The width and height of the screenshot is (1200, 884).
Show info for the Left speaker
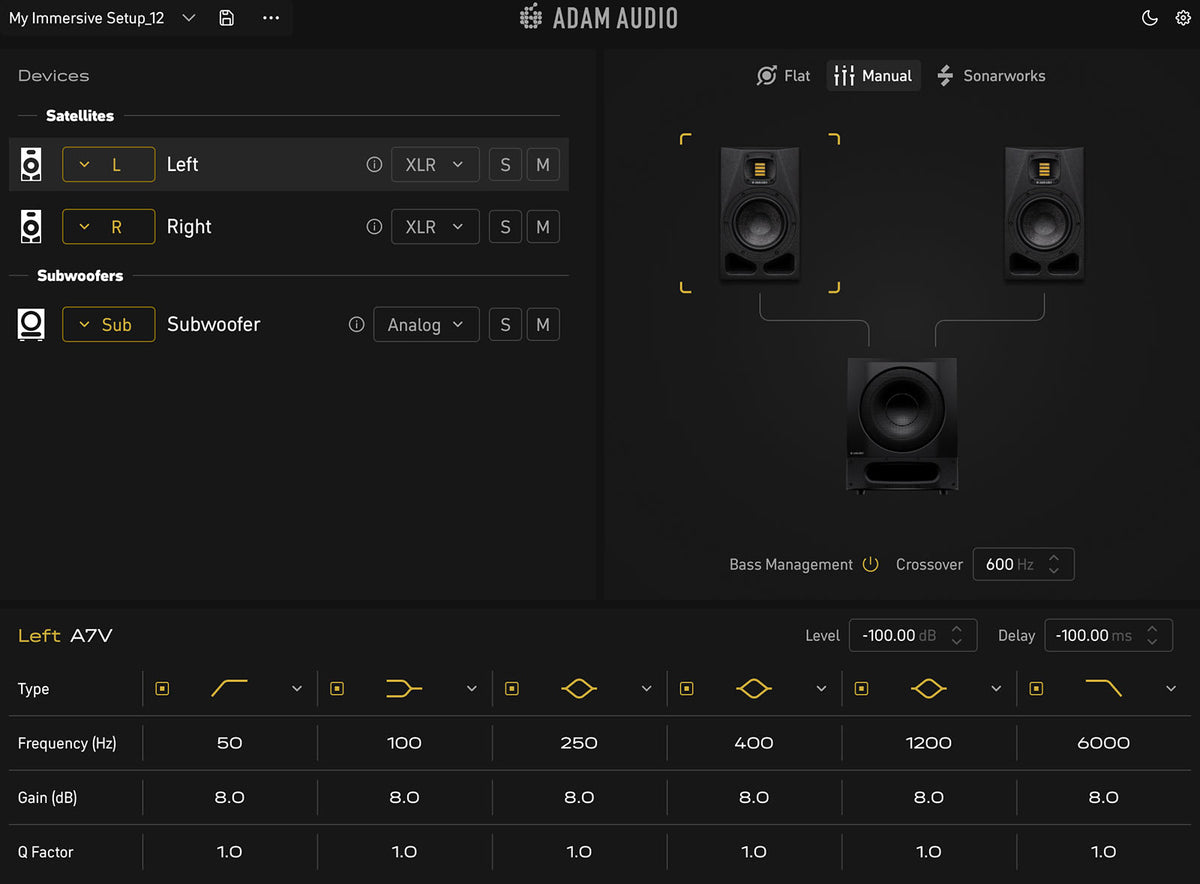pos(374,165)
